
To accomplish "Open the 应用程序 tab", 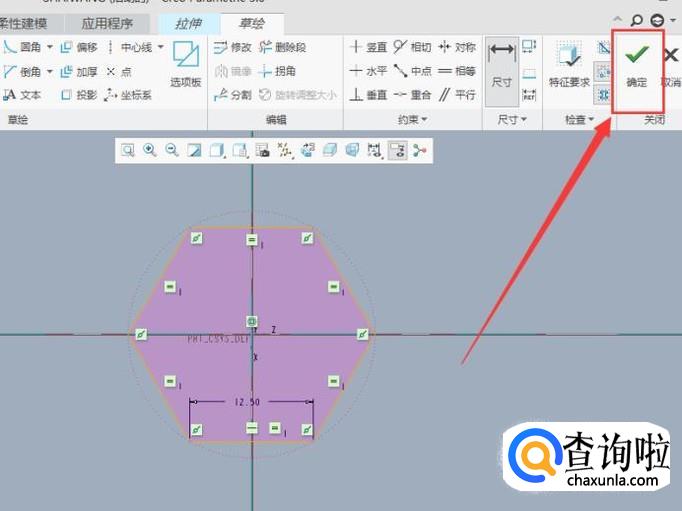I will (108, 22).
